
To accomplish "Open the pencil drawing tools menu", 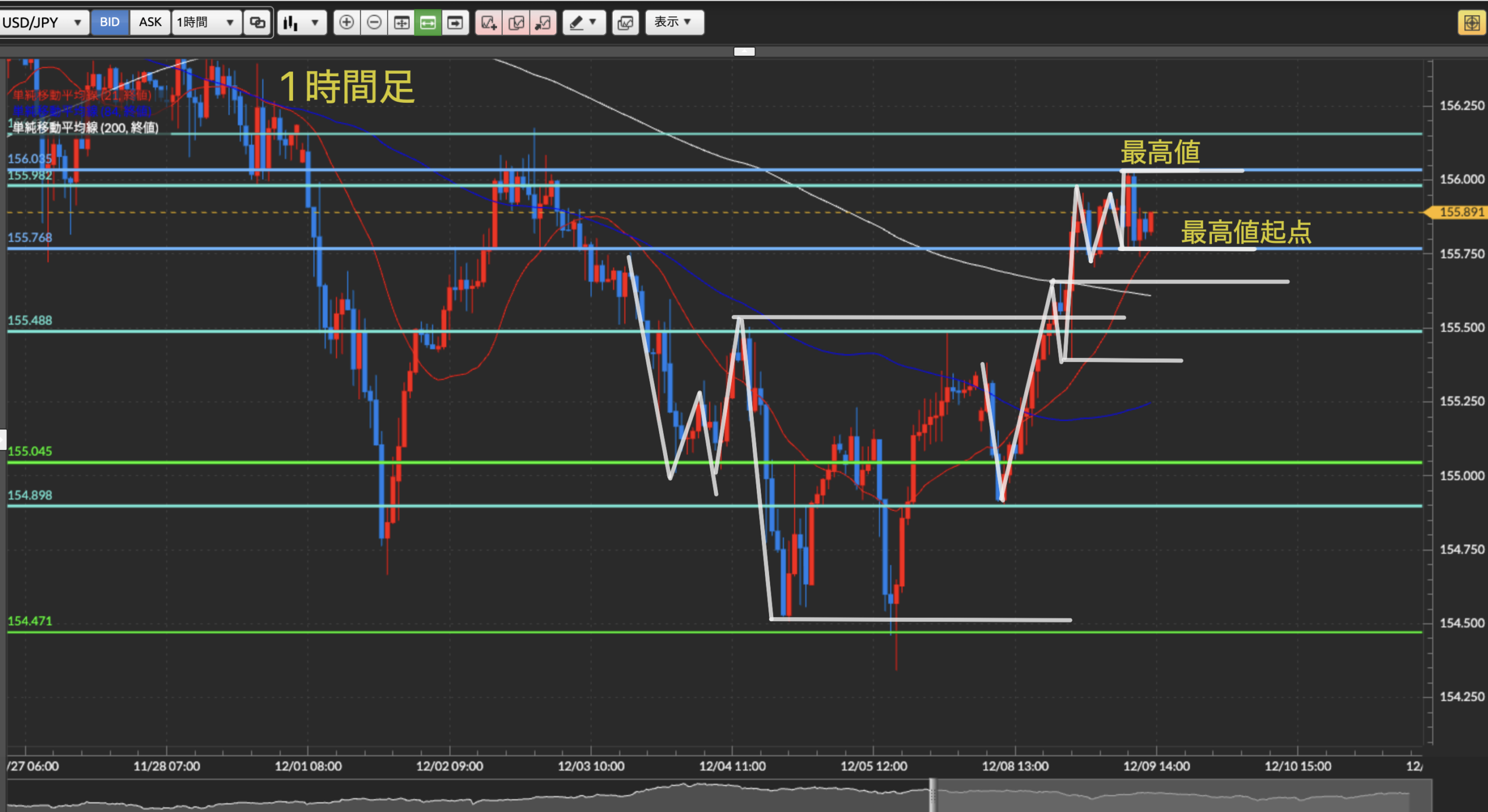I will [x=584, y=23].
